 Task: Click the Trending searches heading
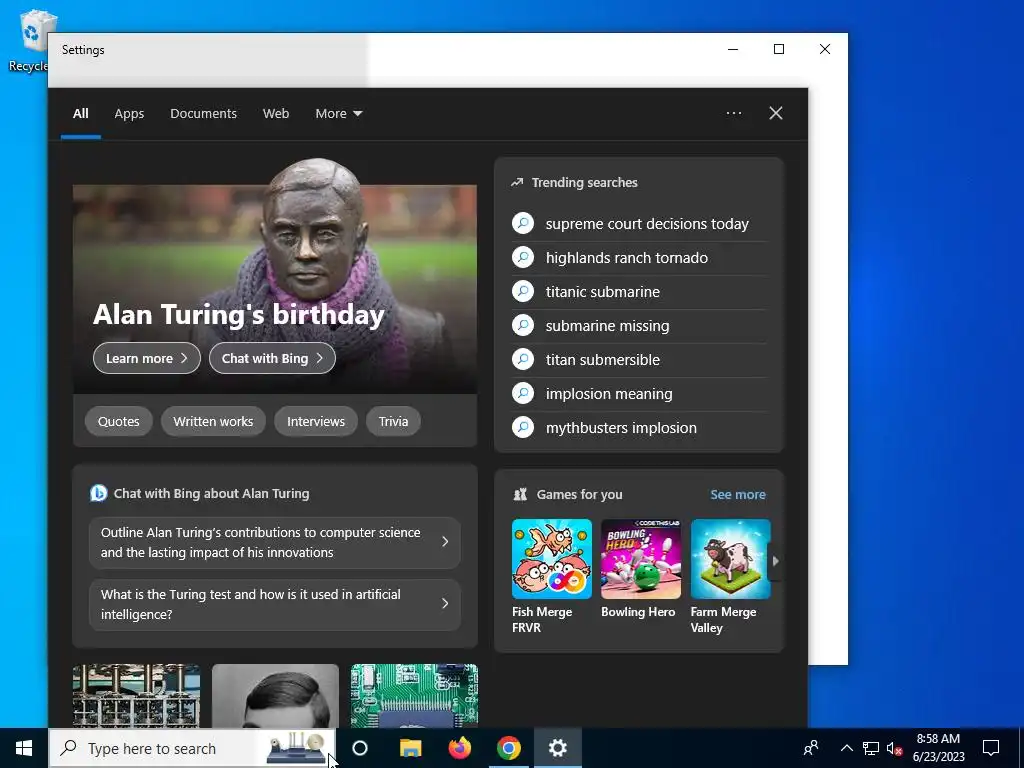tap(584, 182)
